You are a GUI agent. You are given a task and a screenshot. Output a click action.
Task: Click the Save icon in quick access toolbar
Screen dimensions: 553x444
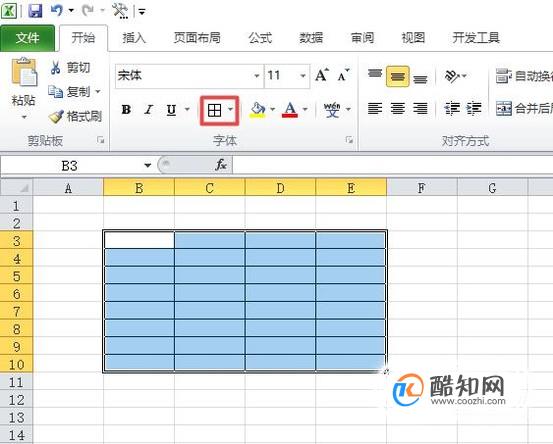pyautogui.click(x=35, y=11)
